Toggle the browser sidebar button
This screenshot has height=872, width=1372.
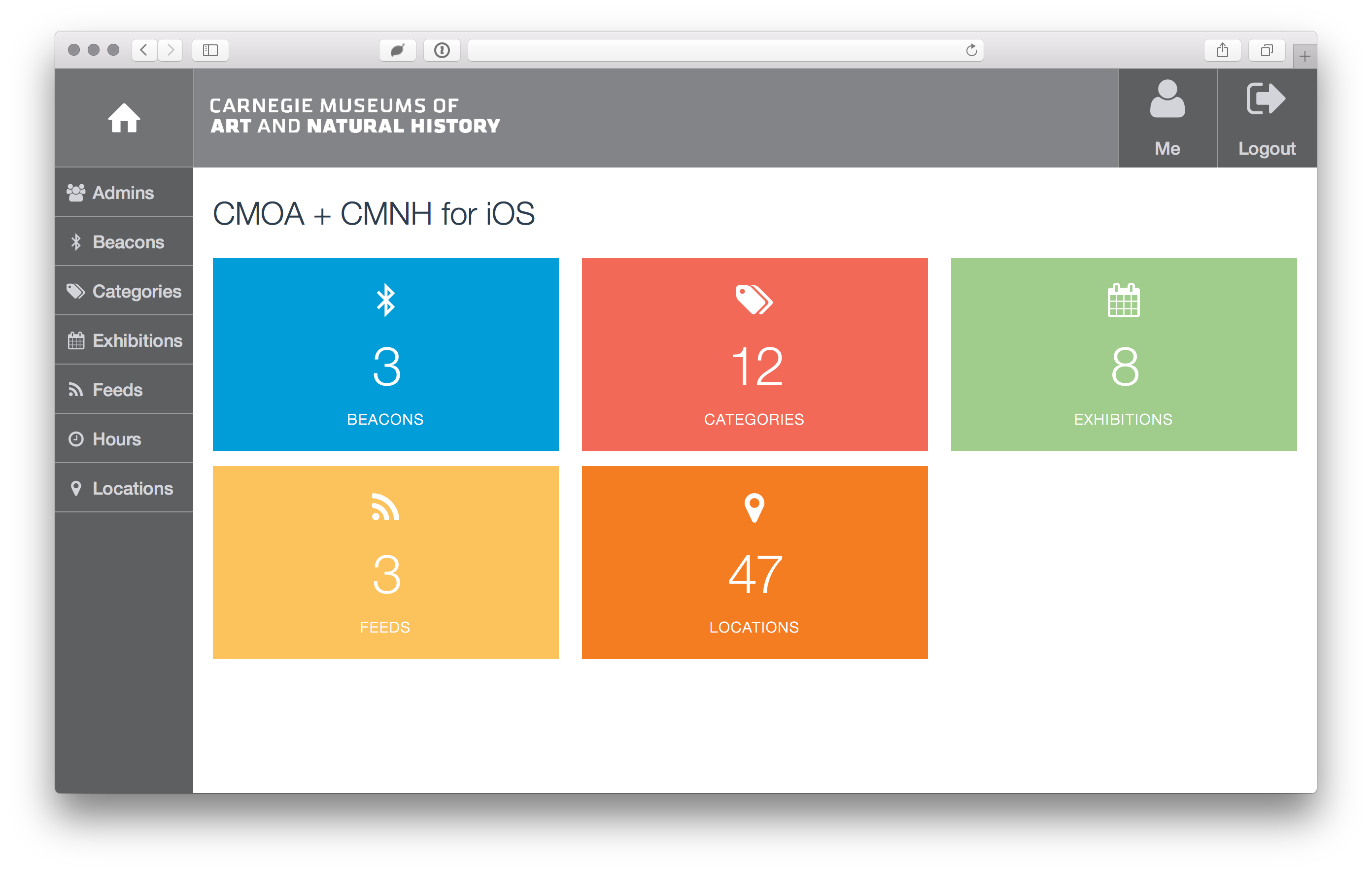coord(210,50)
